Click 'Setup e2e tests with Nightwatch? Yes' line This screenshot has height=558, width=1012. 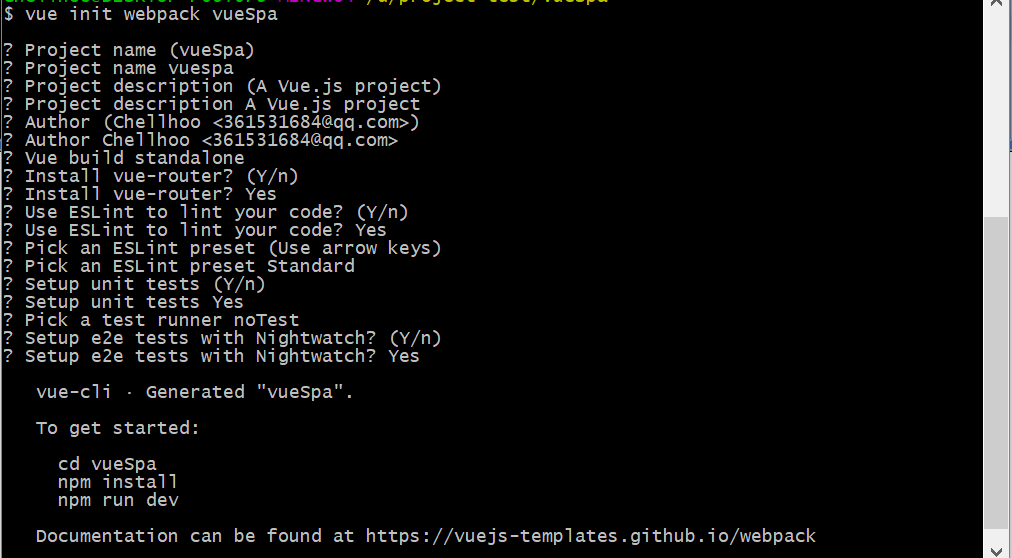point(222,356)
